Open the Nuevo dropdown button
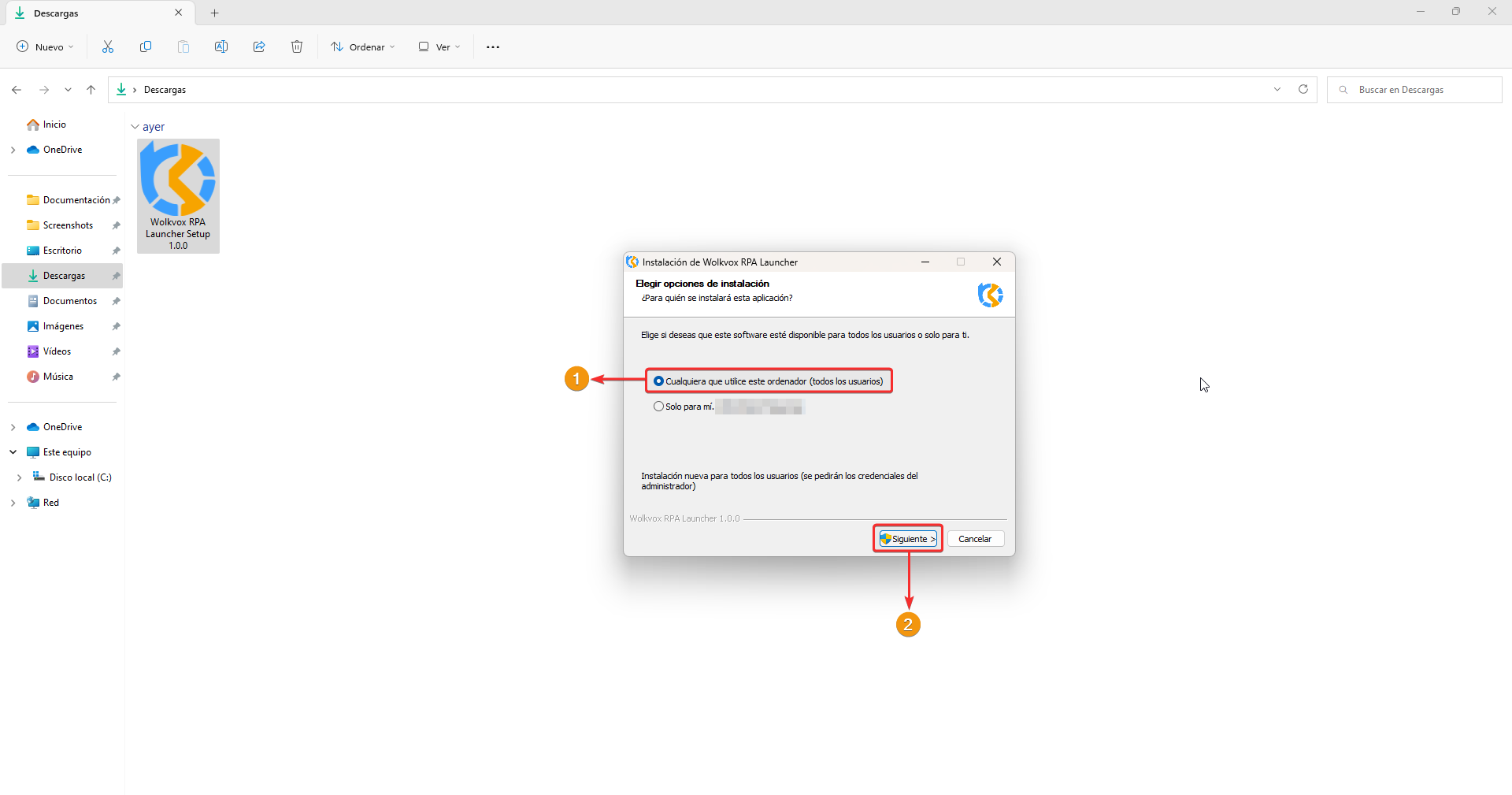This screenshot has width=1512, height=795. coord(45,46)
